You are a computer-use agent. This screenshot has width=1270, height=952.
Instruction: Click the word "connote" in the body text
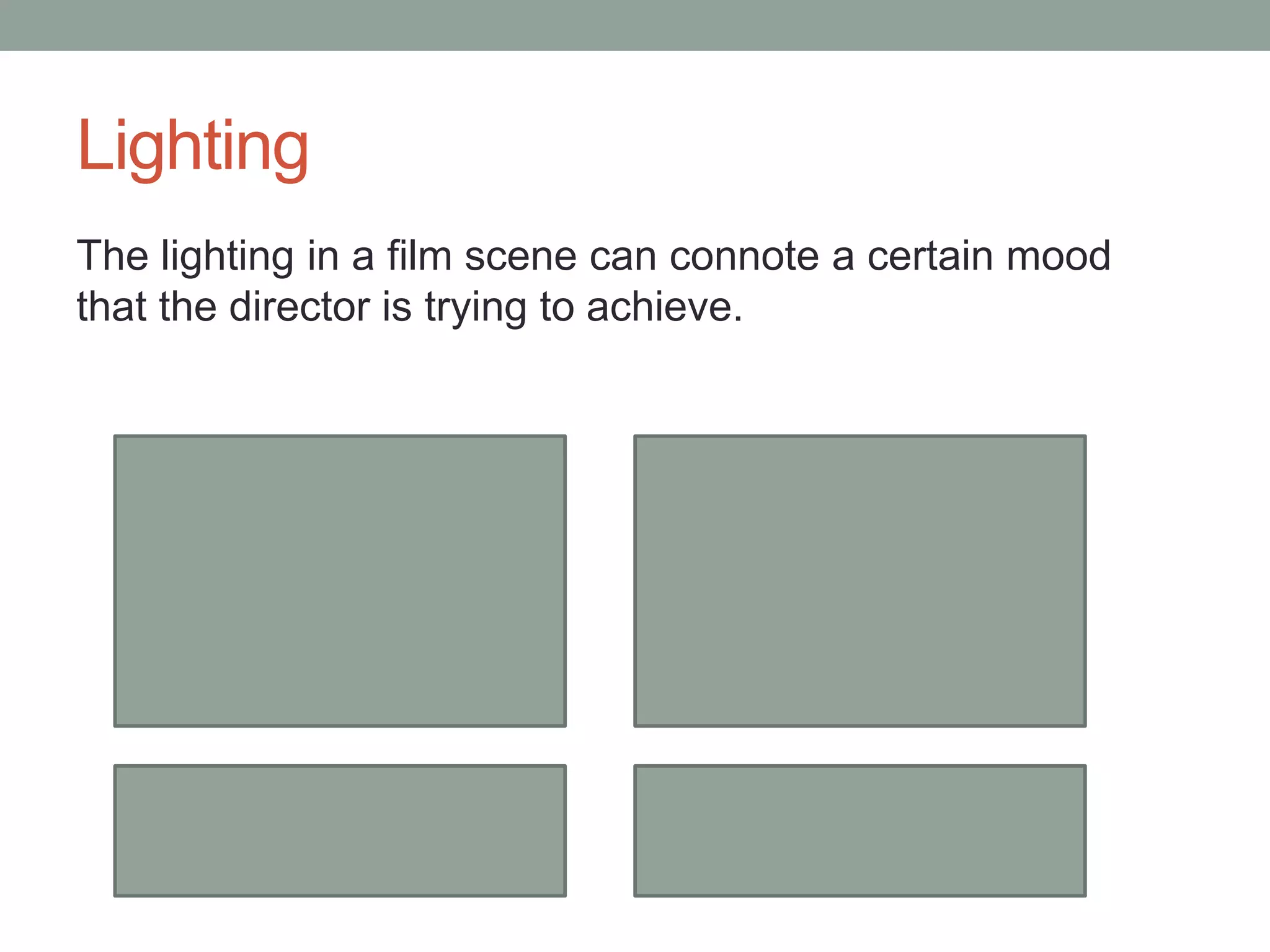744,256
